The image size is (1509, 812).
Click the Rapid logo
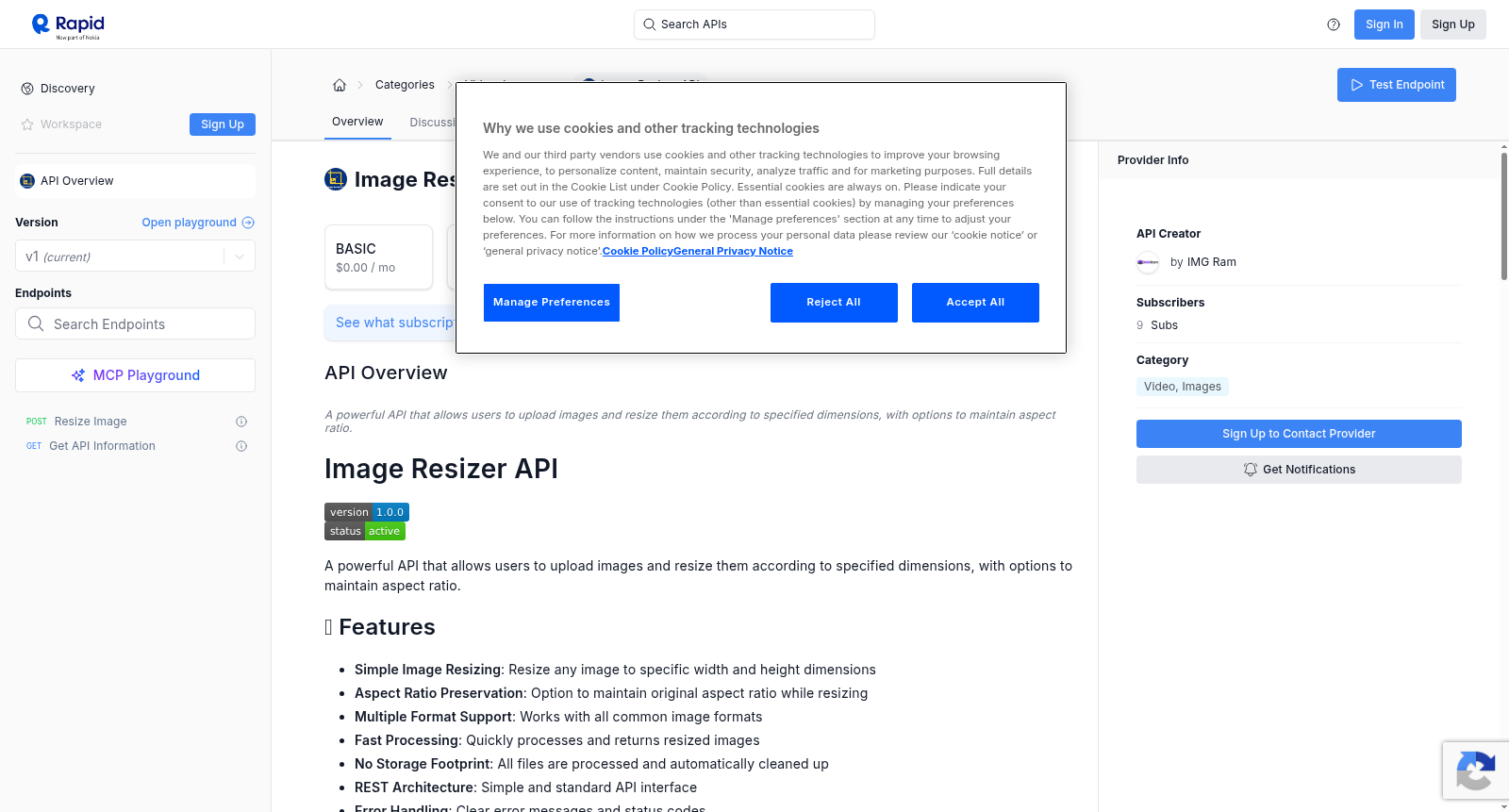pos(68,25)
